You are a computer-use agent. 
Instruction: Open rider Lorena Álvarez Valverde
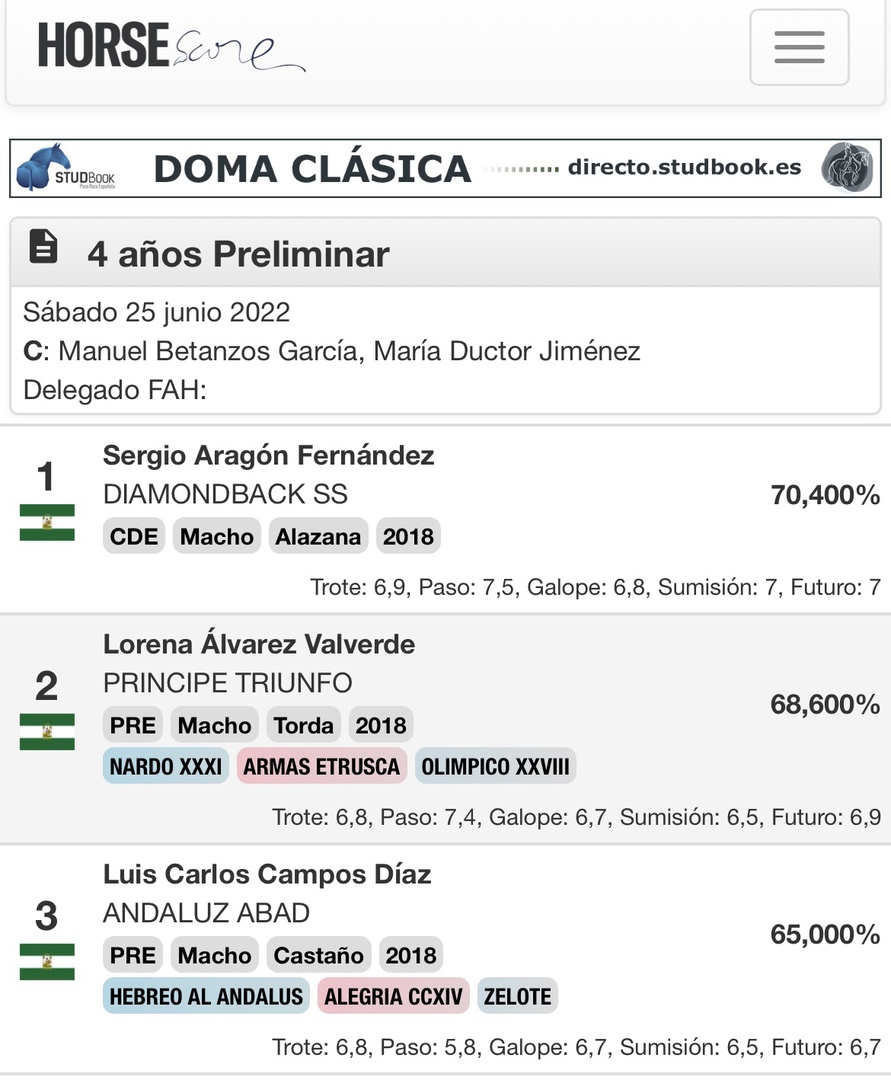[x=258, y=645]
